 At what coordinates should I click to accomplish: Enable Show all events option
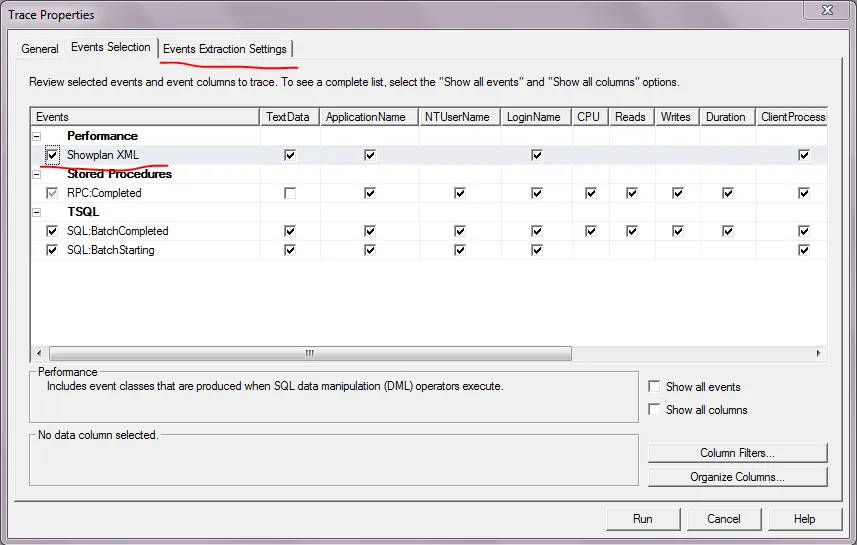(x=654, y=386)
